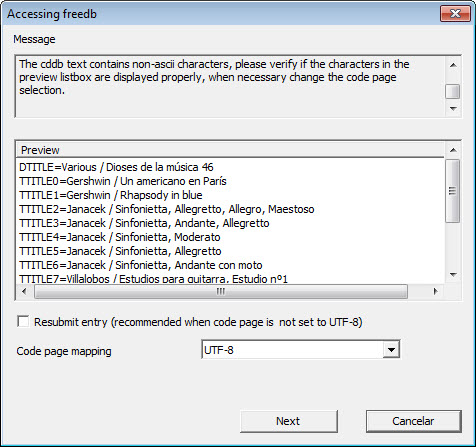Click the Cancelar button
Screen dimensions: 476x447
click(413, 421)
